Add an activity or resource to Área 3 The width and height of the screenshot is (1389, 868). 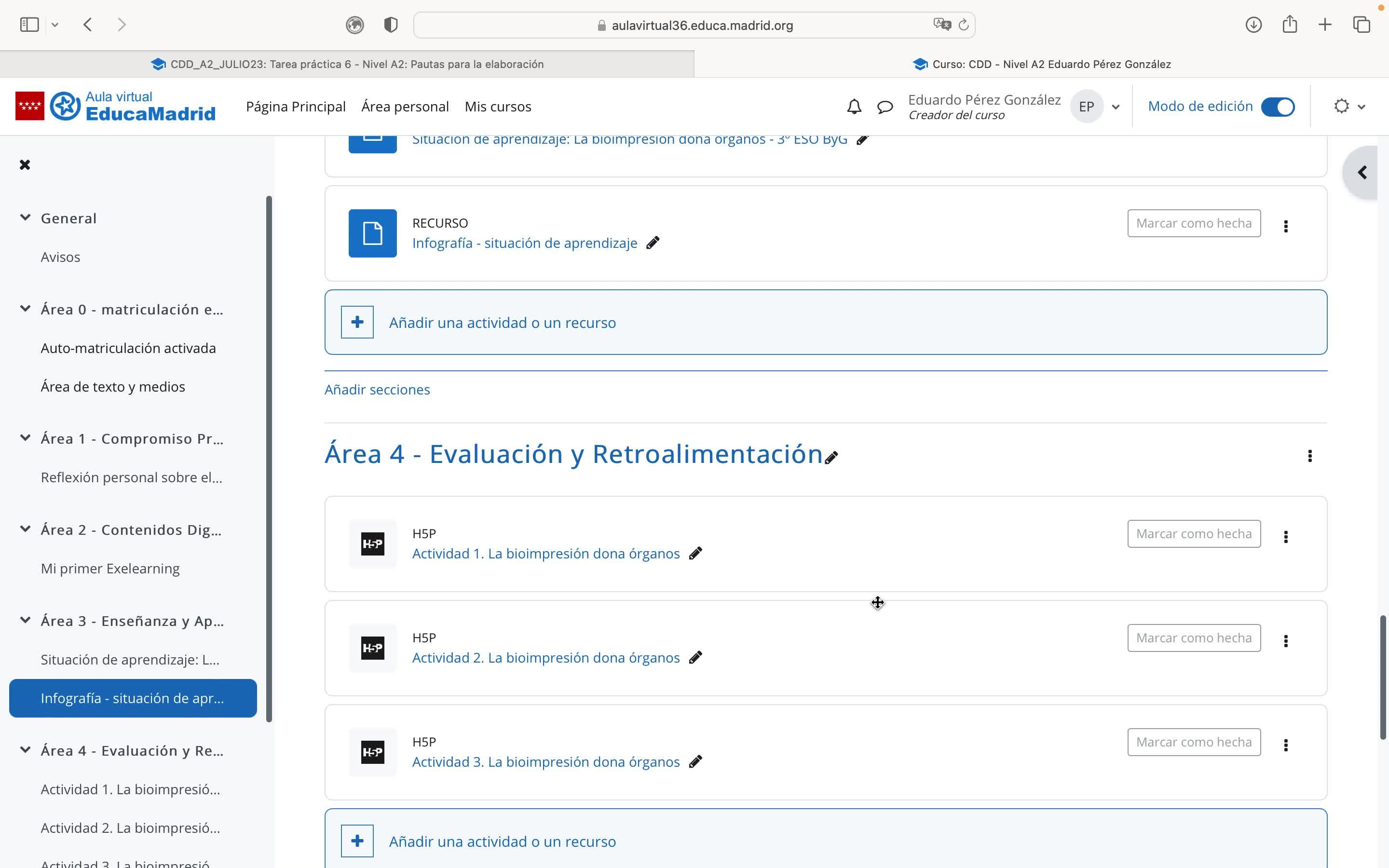coord(502,323)
